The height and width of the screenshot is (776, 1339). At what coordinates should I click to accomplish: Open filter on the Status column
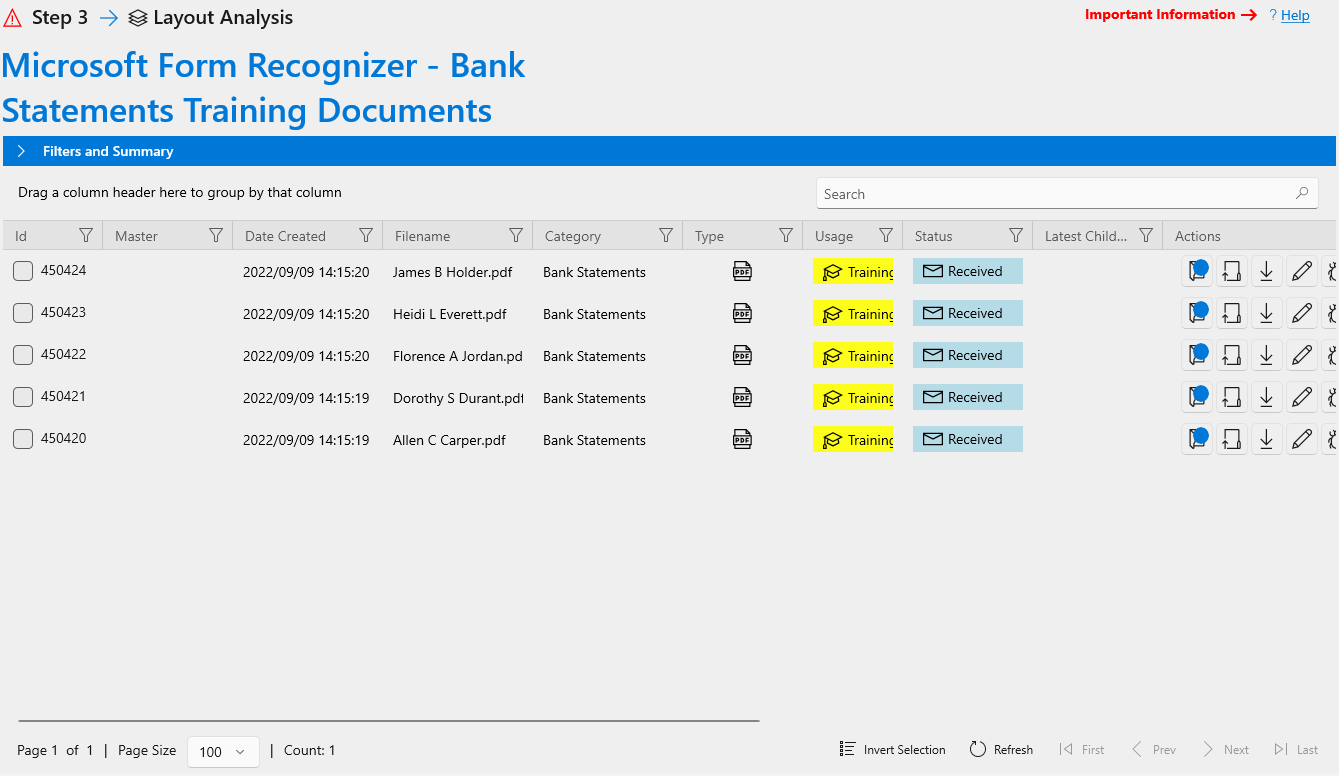click(1016, 235)
